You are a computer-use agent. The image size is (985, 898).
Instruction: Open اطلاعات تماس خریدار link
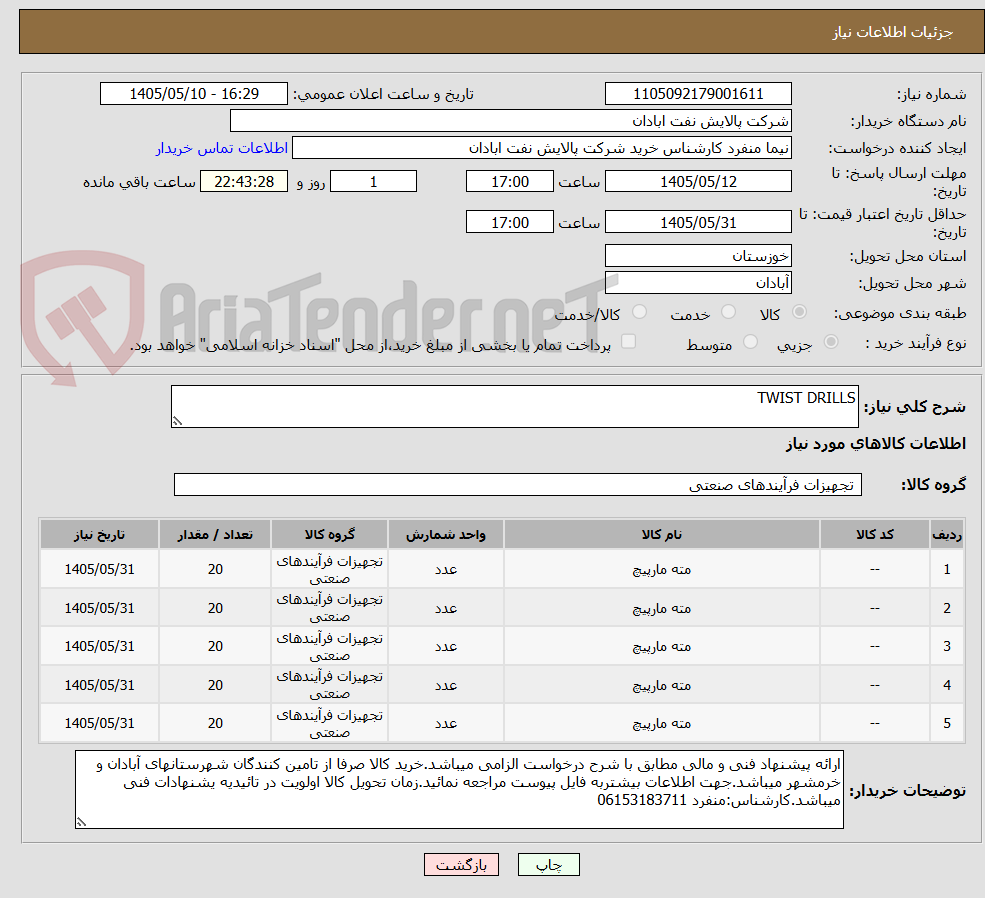[222, 148]
